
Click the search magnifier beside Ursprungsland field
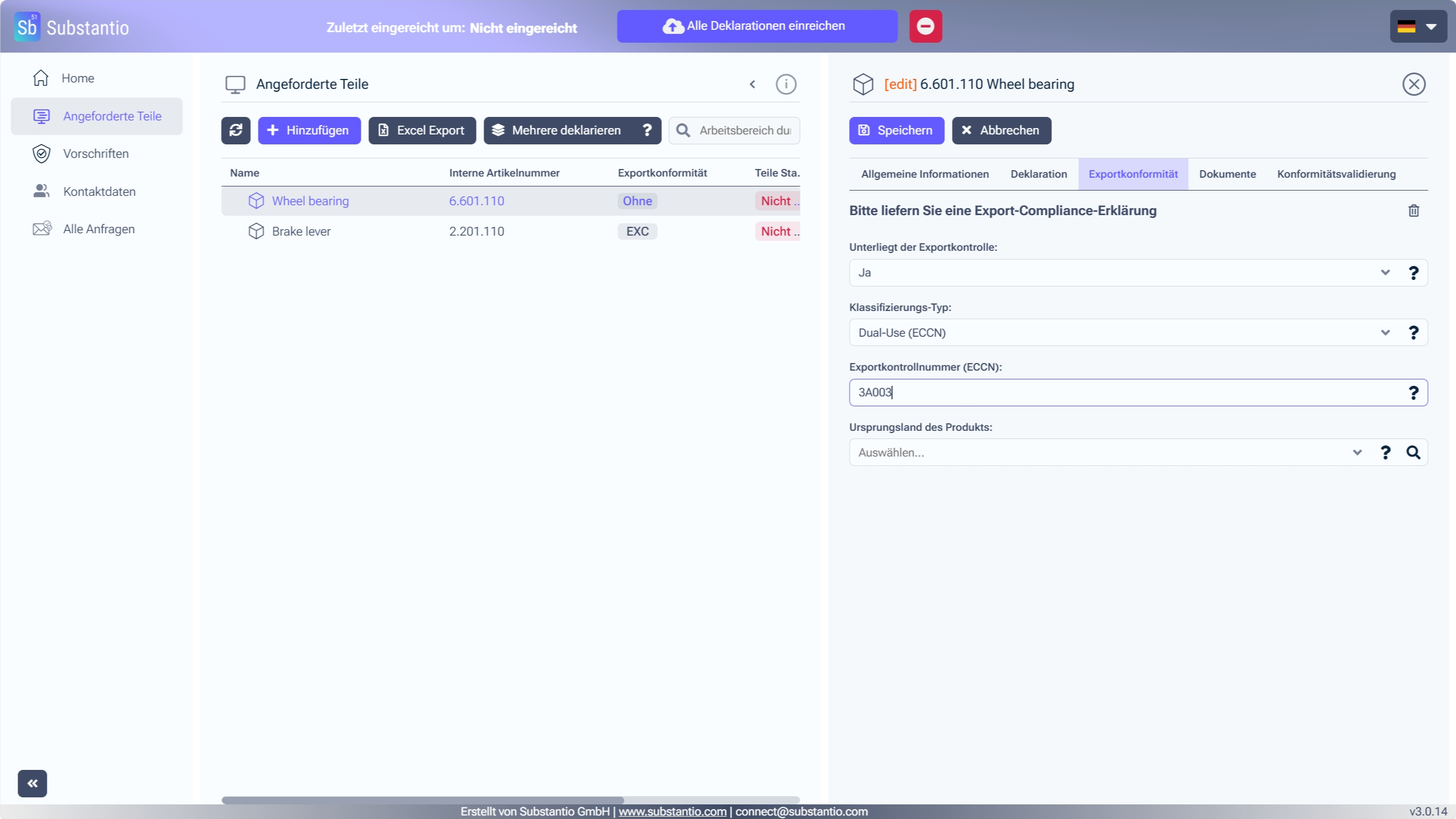(x=1413, y=452)
